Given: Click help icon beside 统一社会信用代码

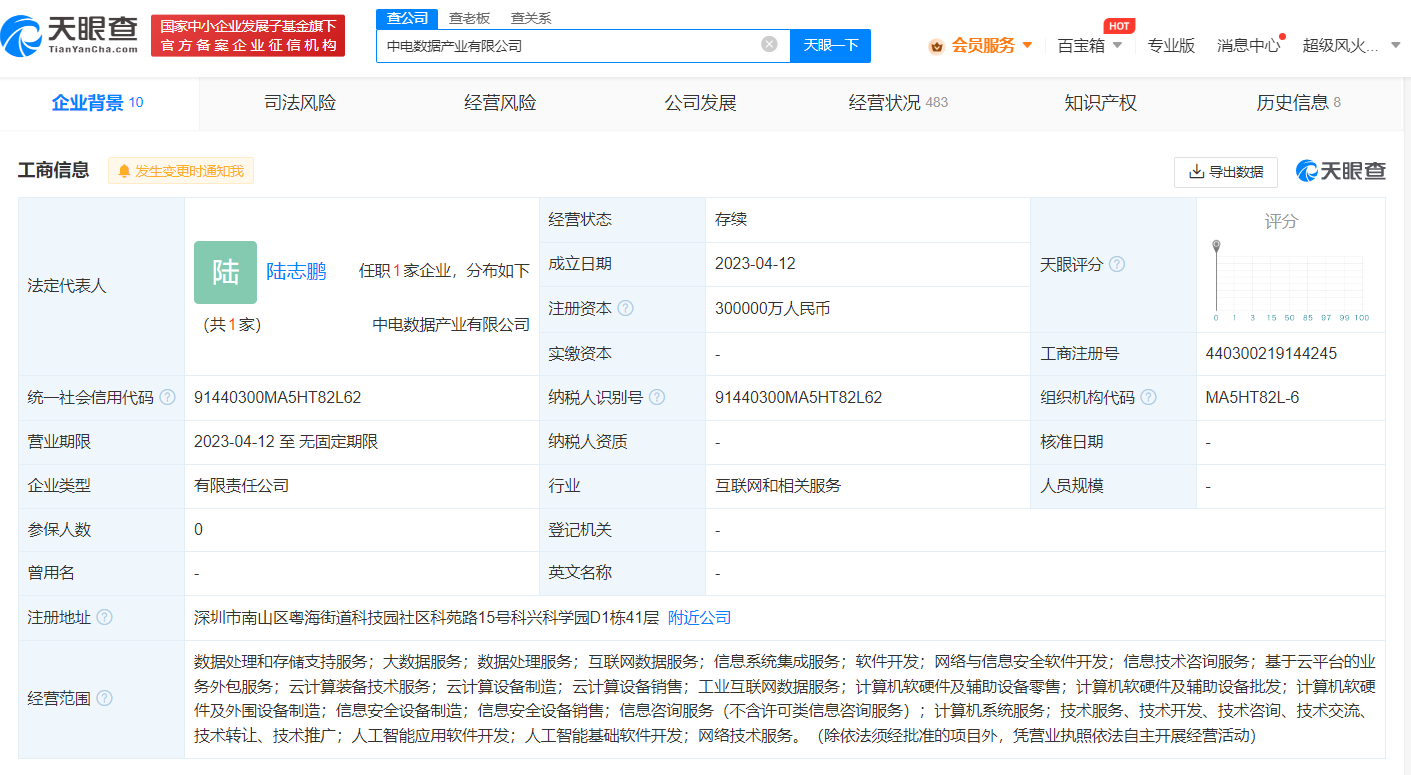Looking at the screenshot, I should (x=167, y=397).
